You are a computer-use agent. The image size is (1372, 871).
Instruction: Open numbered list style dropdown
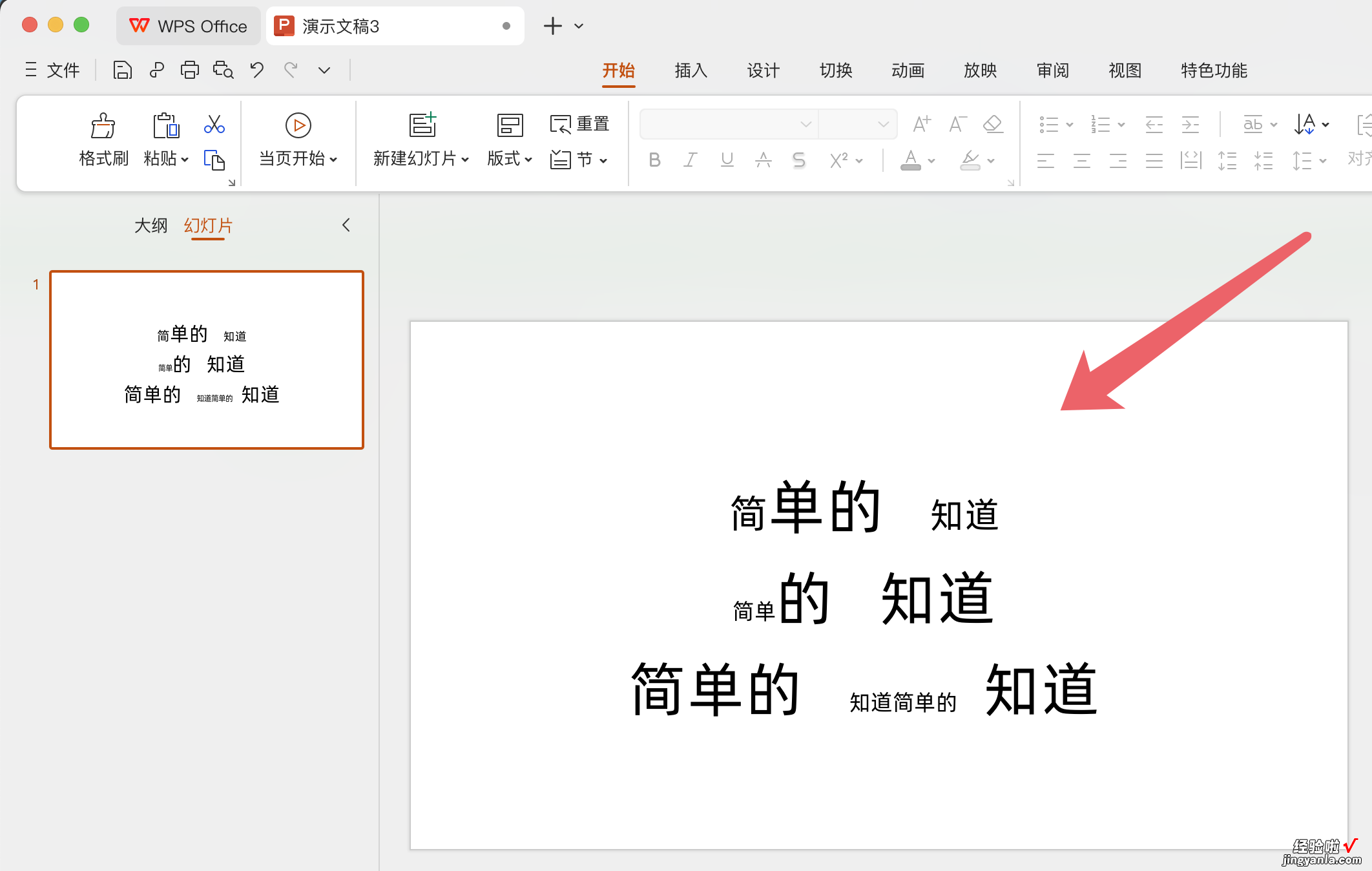(1121, 125)
